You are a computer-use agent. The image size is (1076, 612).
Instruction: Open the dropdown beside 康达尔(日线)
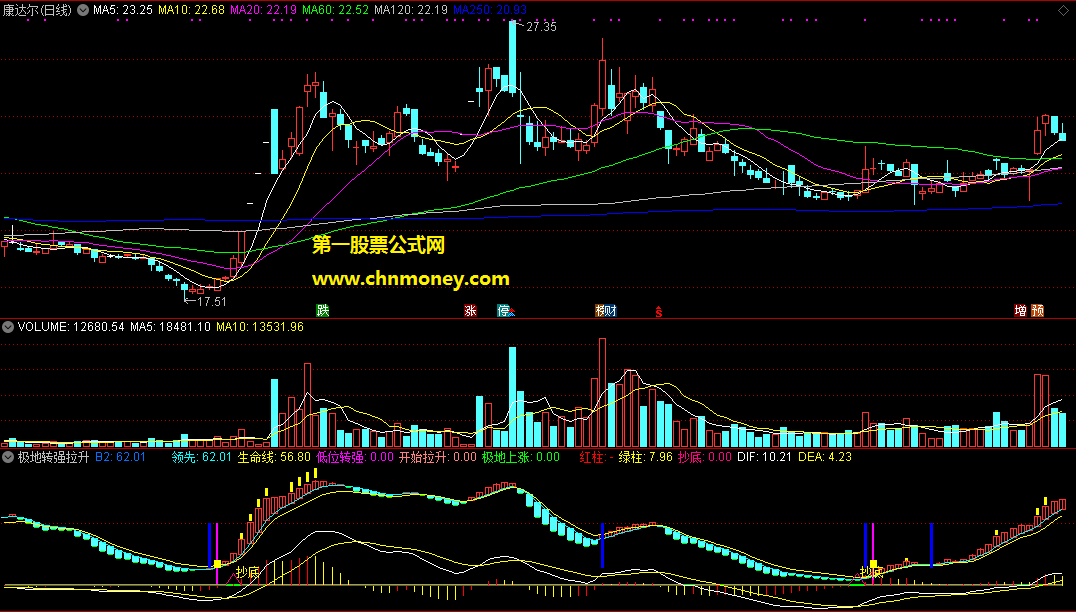[82, 10]
